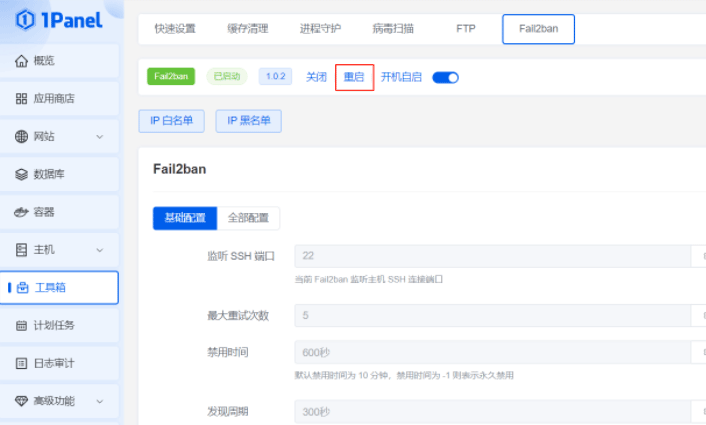
Task: Click the server icon beside 主机
Action: 21,250
